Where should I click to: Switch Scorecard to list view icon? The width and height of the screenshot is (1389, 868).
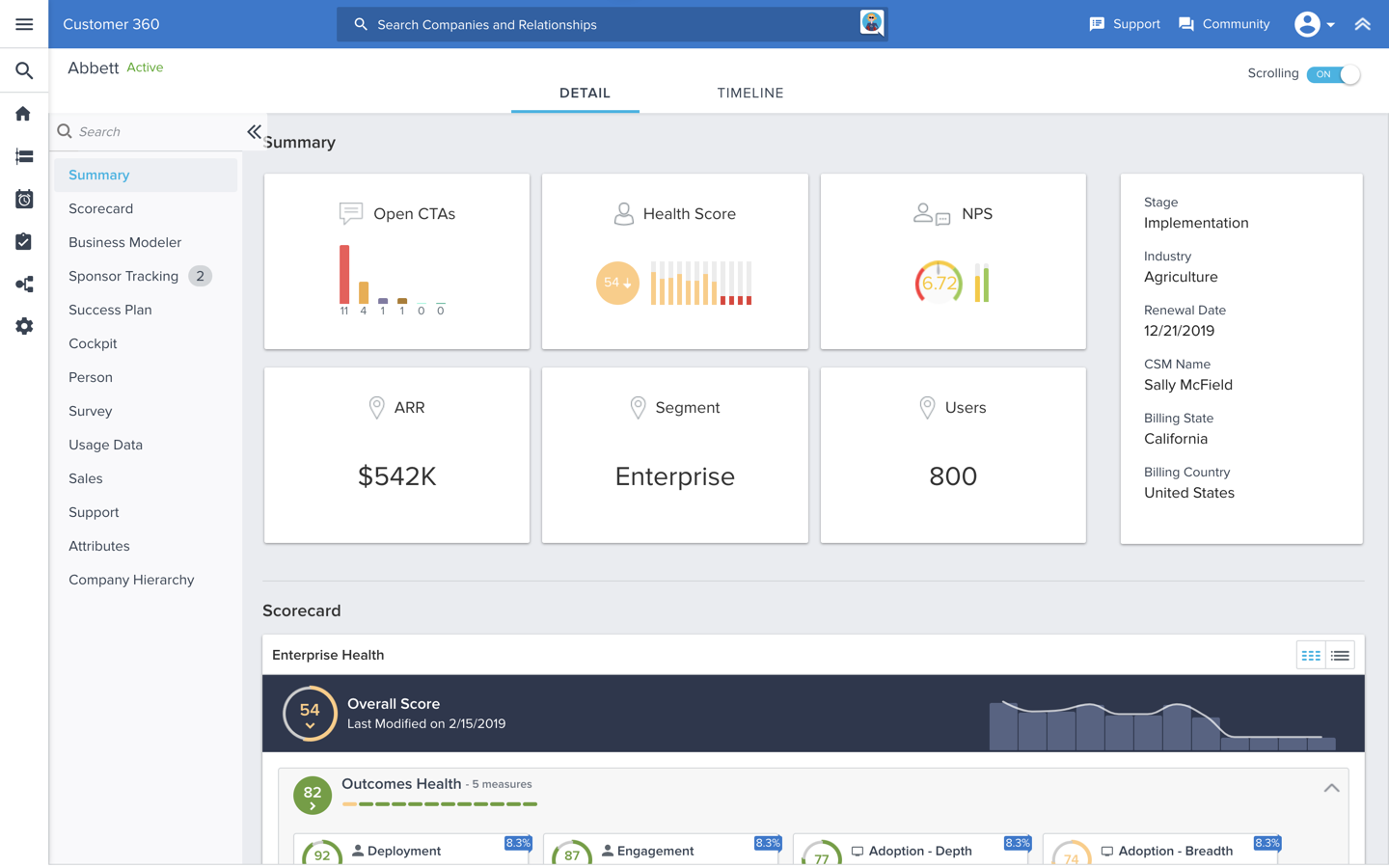click(1340, 656)
